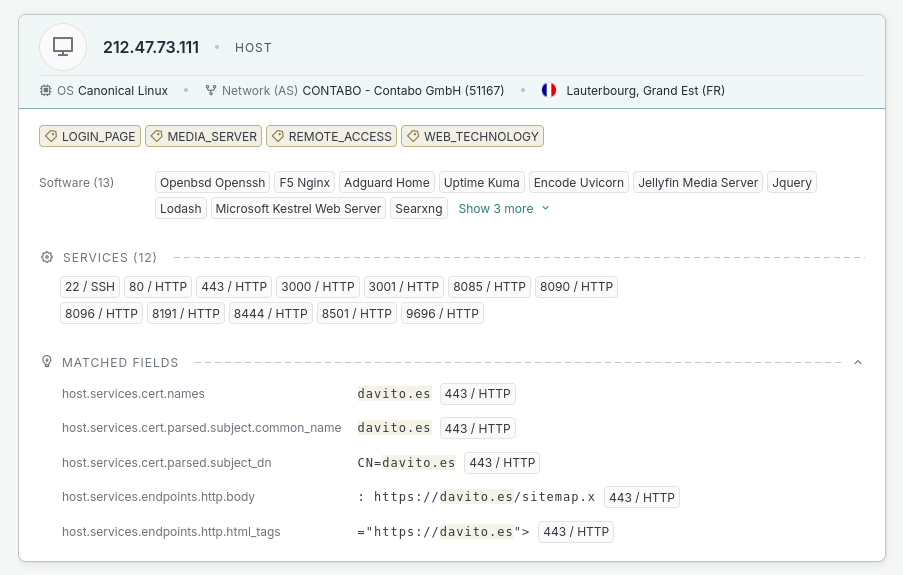Open the 8501 / HTTP service
Screen dimensions: 903x575
tap(357, 313)
